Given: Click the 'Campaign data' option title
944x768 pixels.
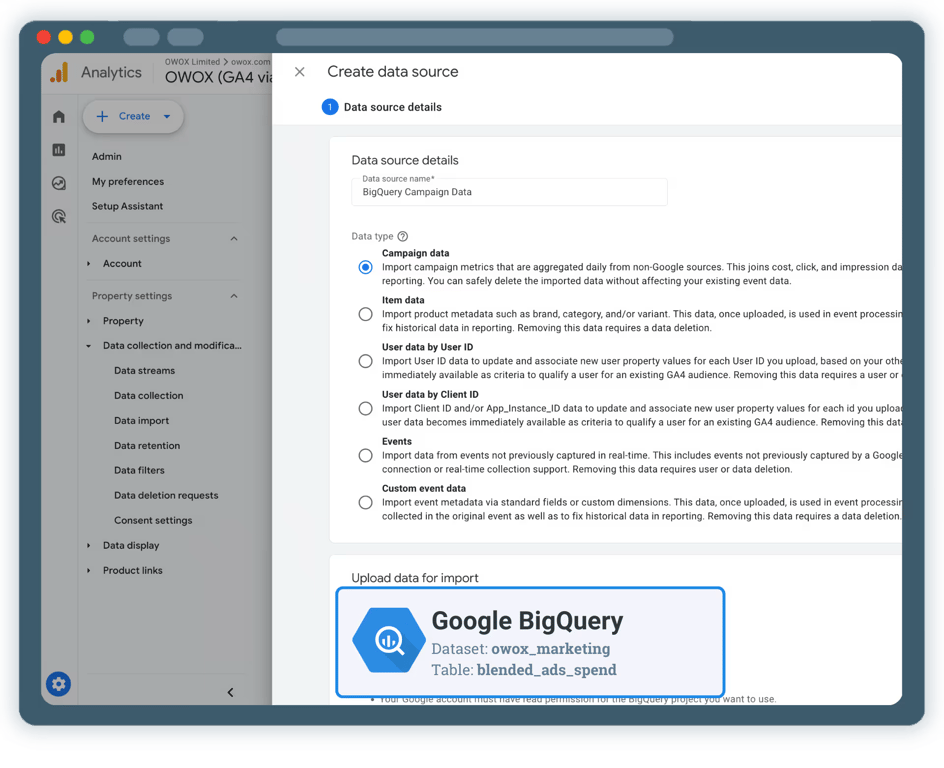Looking at the screenshot, I should click(x=415, y=253).
